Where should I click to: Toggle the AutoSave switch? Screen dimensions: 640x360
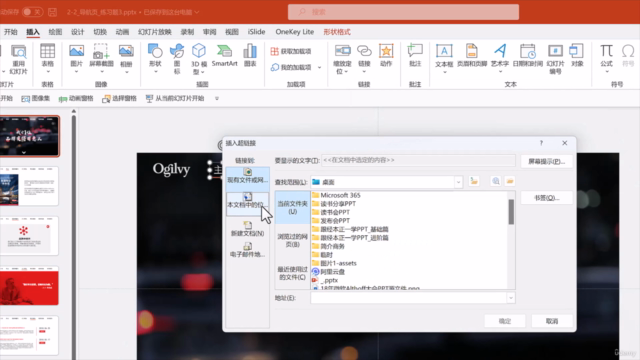tap(32, 12)
